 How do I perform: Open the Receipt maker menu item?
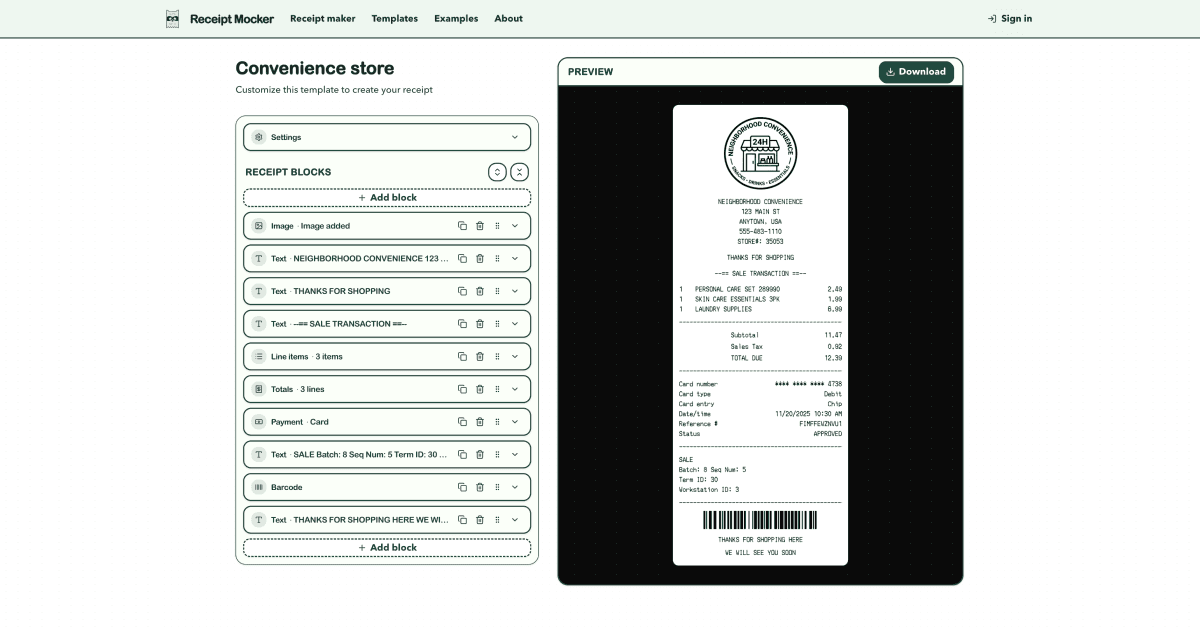[x=322, y=18]
